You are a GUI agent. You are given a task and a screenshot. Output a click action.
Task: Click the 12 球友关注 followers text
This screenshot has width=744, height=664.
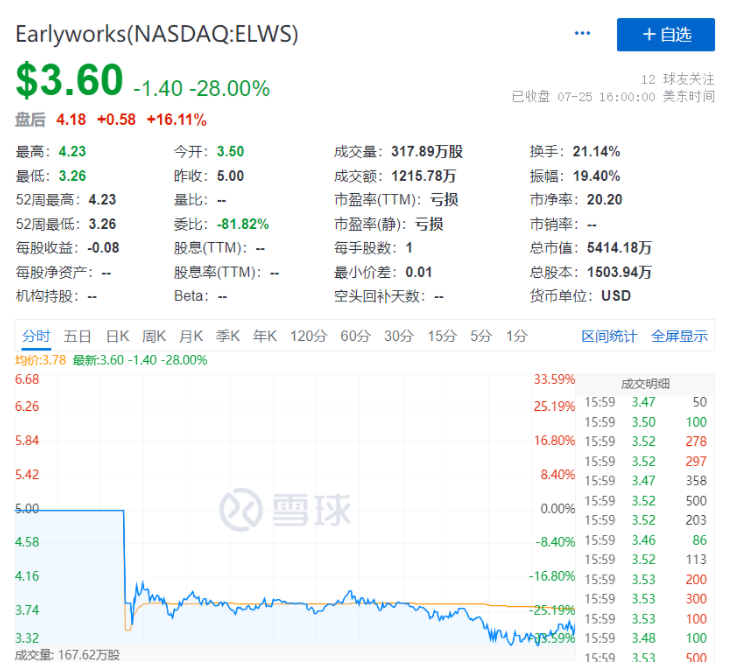(678, 79)
